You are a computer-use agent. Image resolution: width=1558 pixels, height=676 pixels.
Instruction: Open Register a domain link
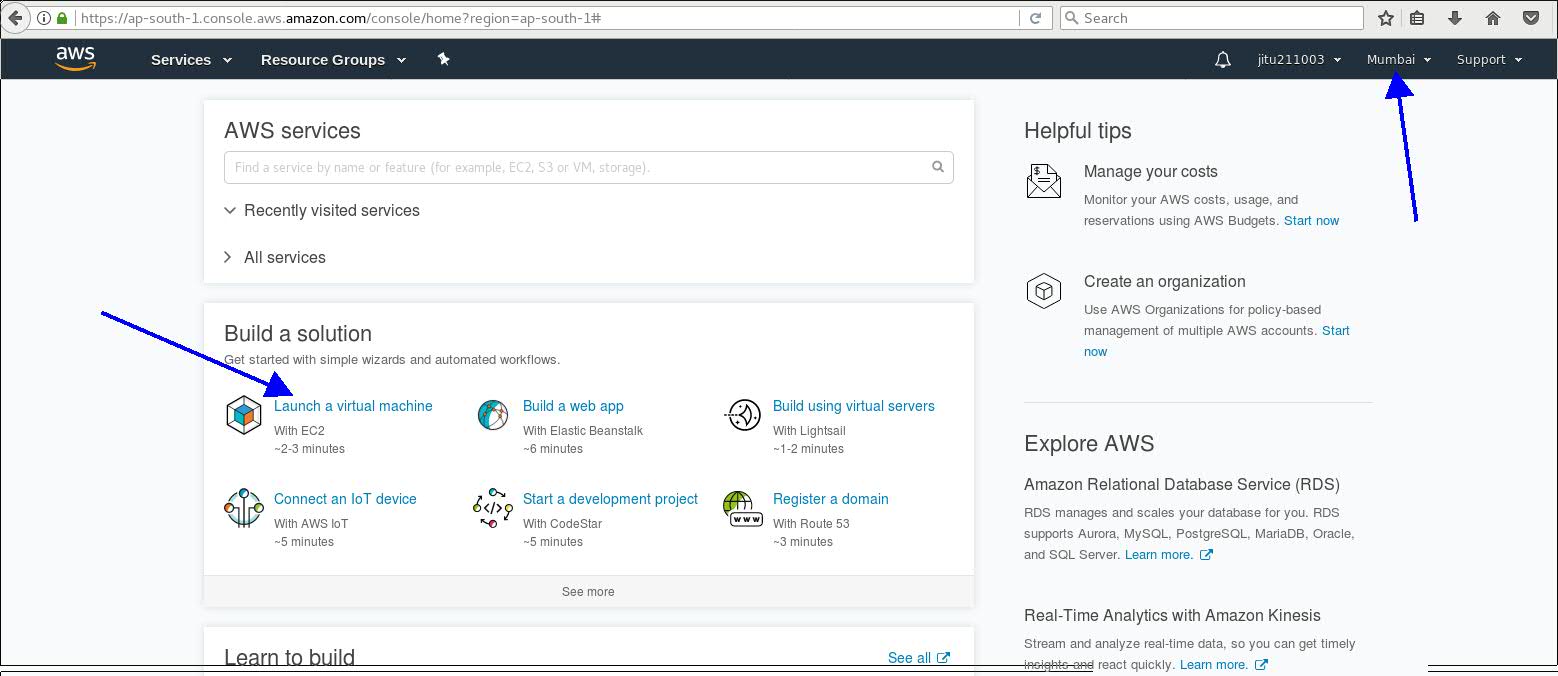point(830,499)
